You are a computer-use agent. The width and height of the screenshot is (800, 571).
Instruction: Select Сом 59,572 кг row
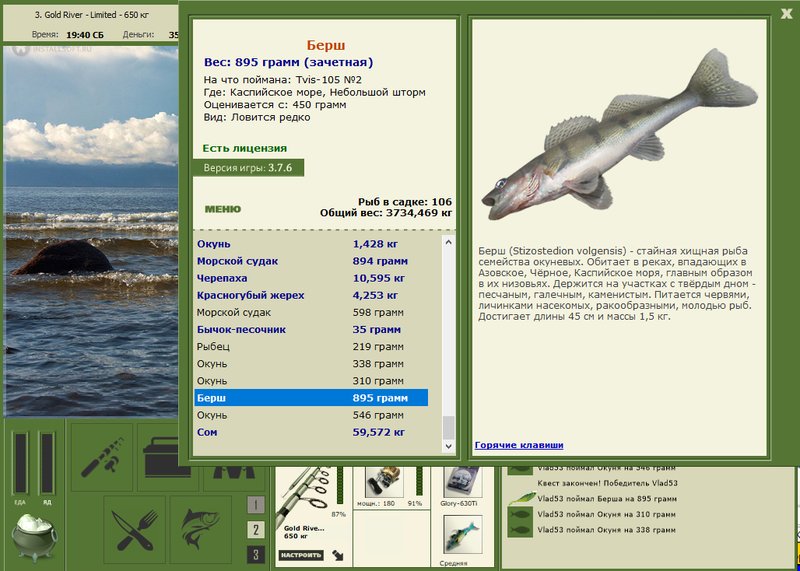click(x=311, y=432)
